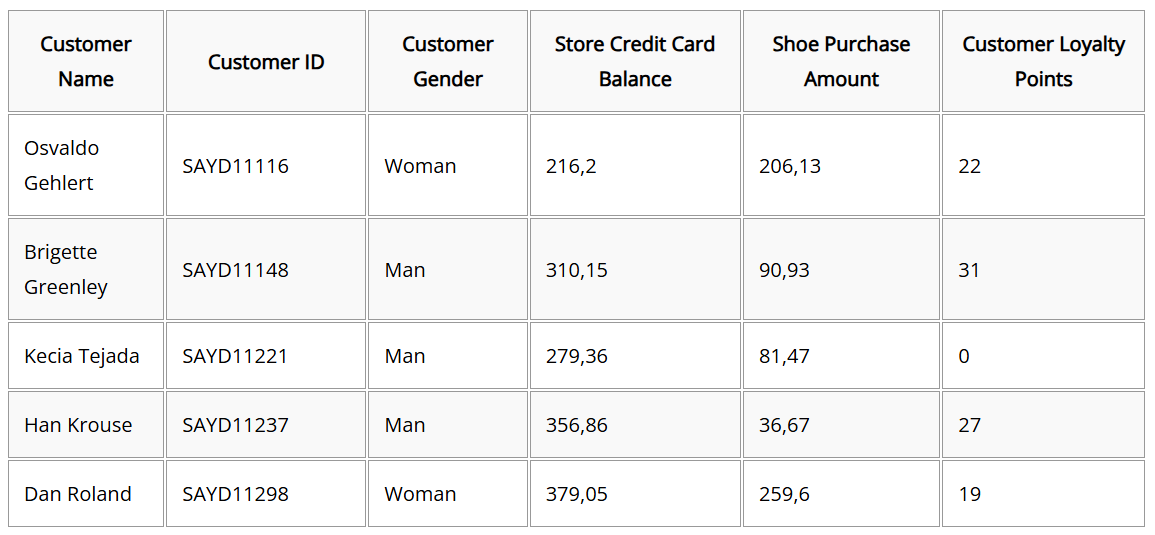Click customer ID SAYD11237
The image size is (1155, 535).
tap(236, 425)
